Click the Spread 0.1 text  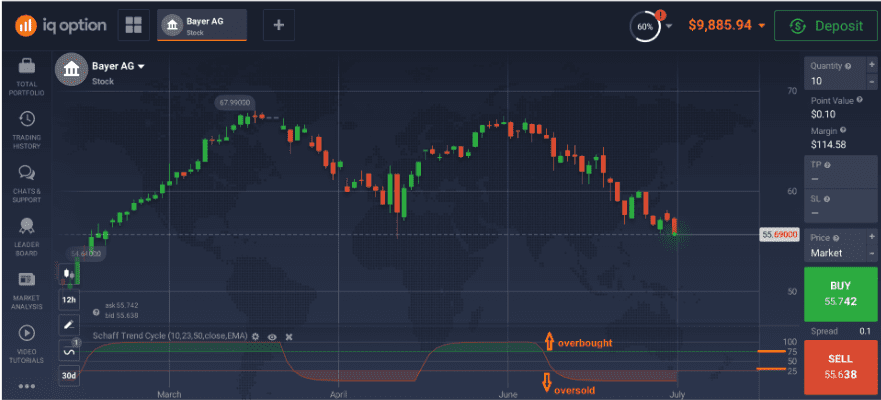(x=841, y=331)
